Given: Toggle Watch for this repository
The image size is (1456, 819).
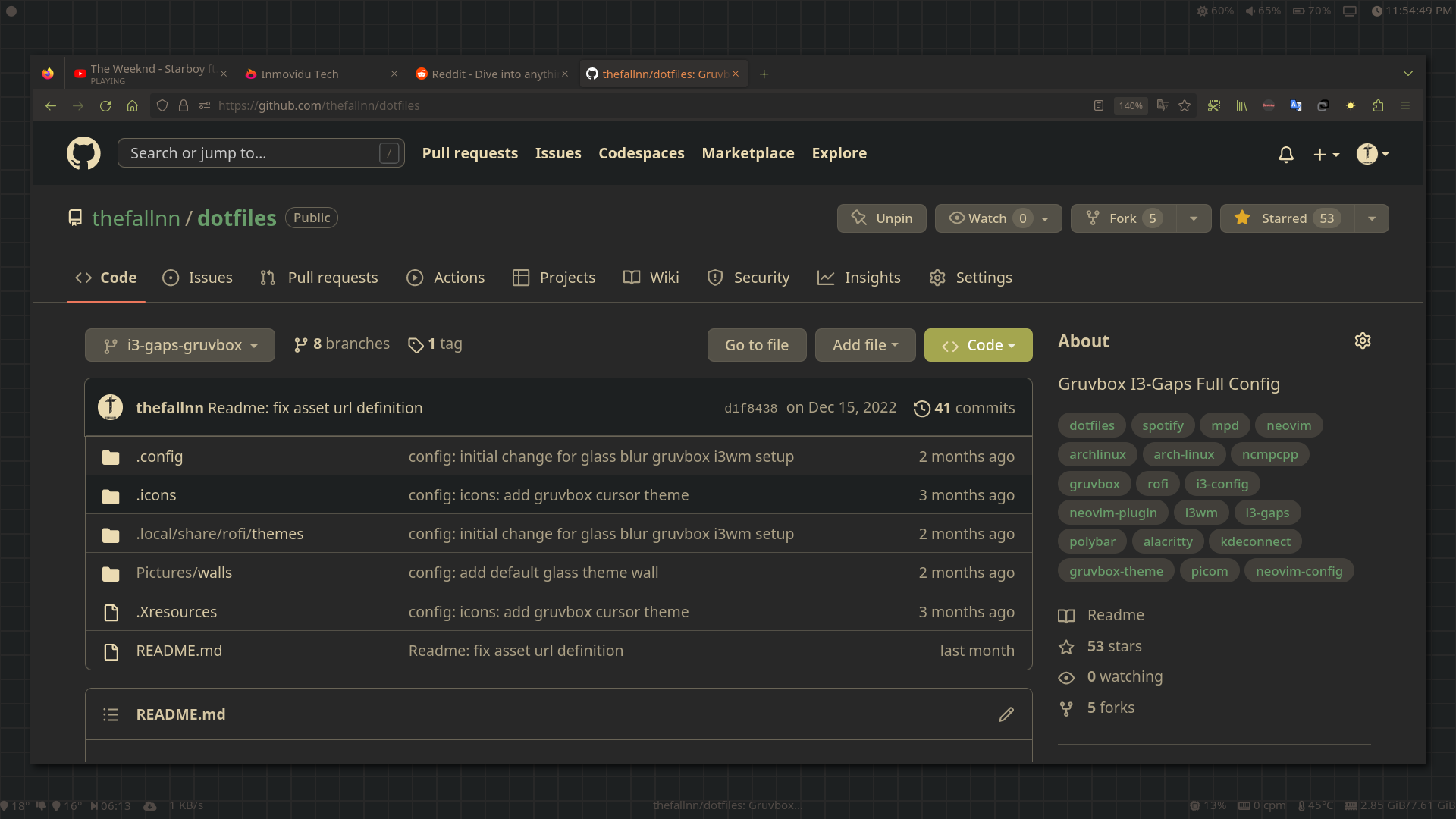Looking at the screenshot, I should tap(987, 218).
